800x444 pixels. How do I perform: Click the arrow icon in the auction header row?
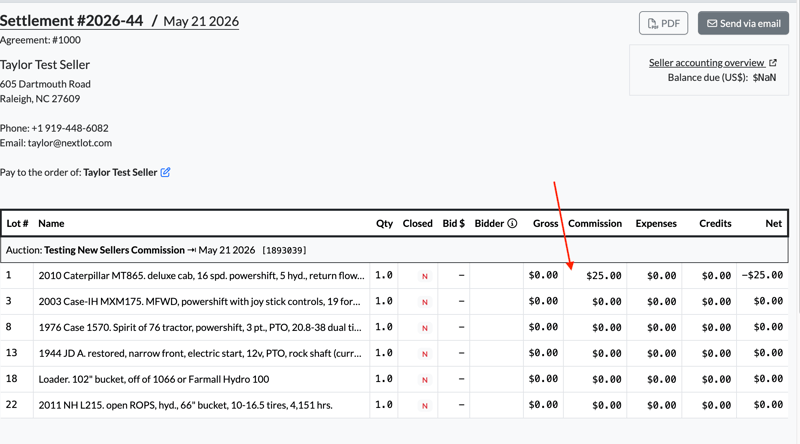(192, 250)
